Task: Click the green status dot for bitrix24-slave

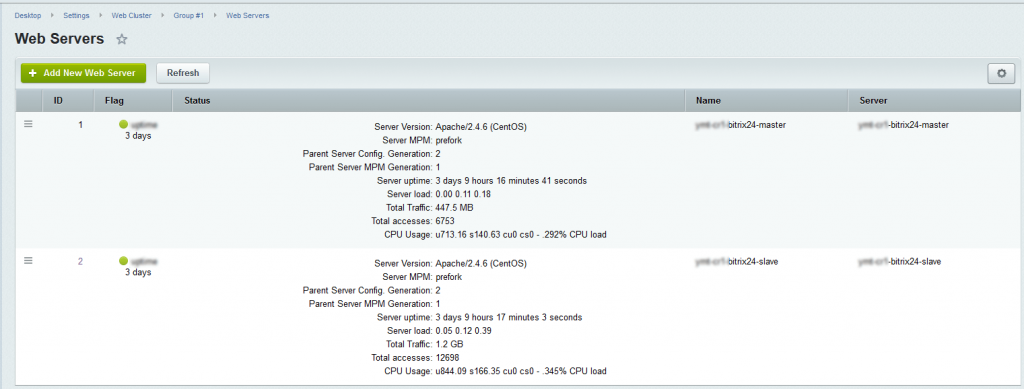Action: 123,261
